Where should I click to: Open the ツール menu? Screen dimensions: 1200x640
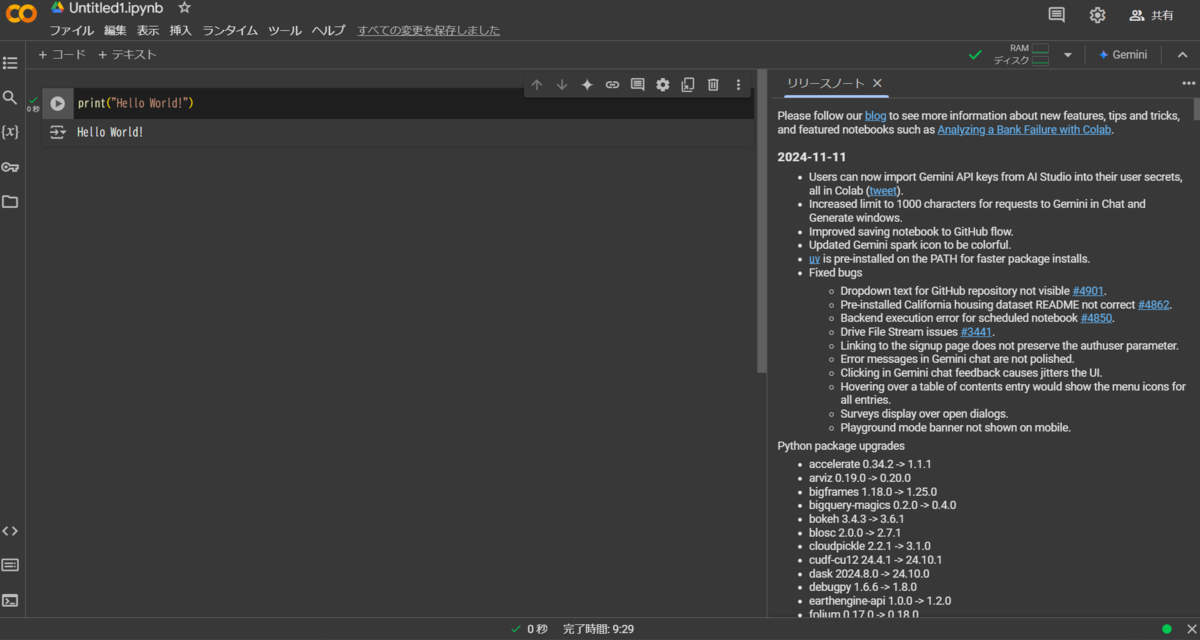pyautogui.click(x=285, y=30)
